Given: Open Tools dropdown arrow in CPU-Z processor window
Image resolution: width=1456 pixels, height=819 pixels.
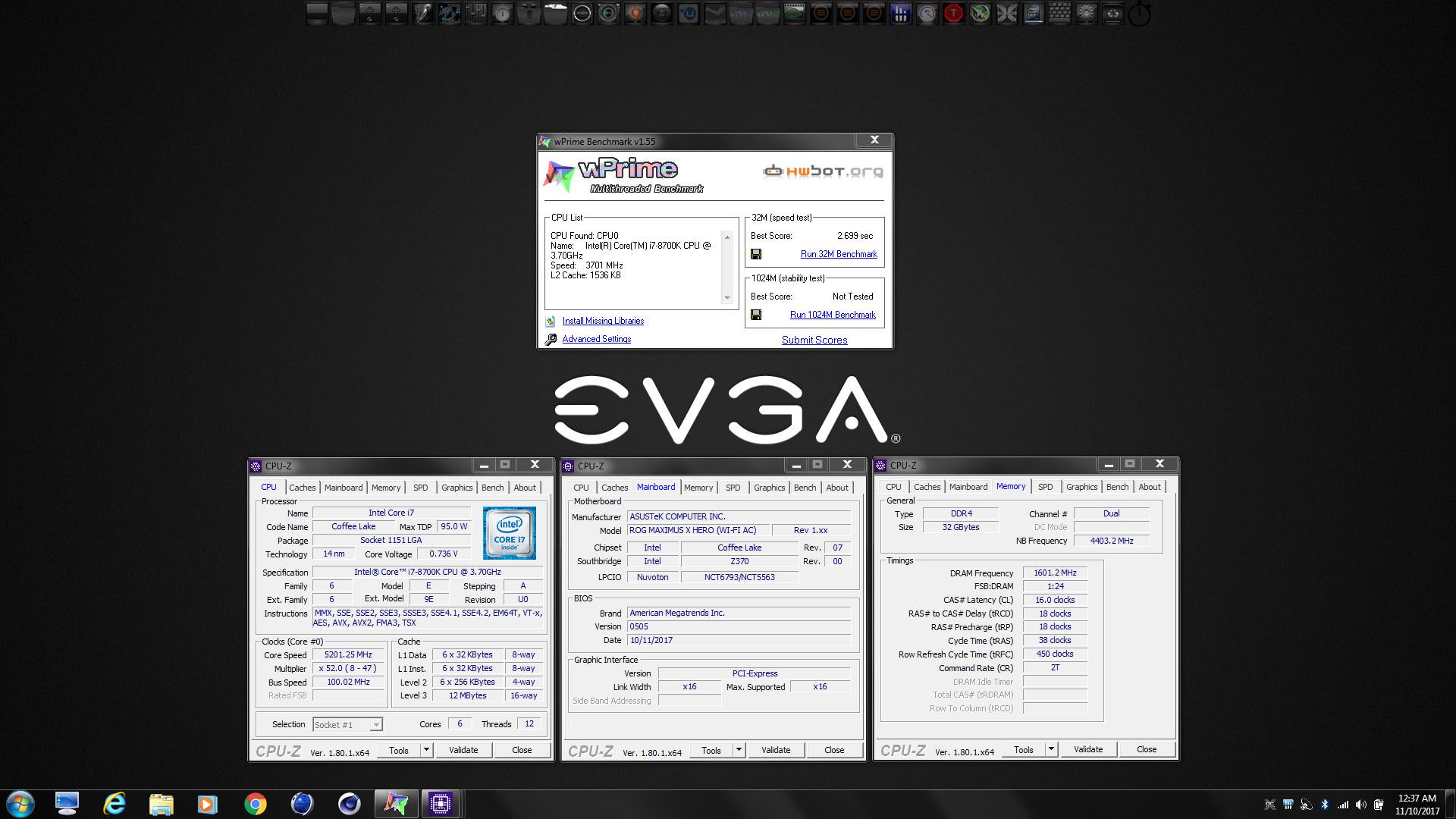Looking at the screenshot, I should click(x=426, y=750).
